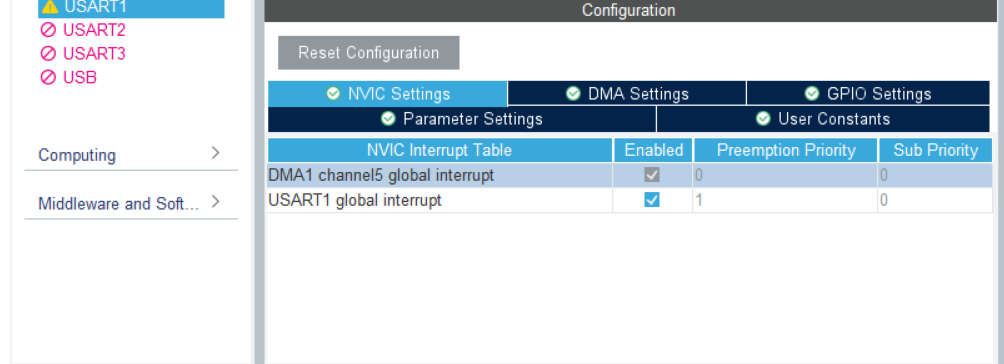The width and height of the screenshot is (1004, 364).
Task: Click the NVIC Interrupt Table column header
Action: pyautogui.click(x=440, y=150)
